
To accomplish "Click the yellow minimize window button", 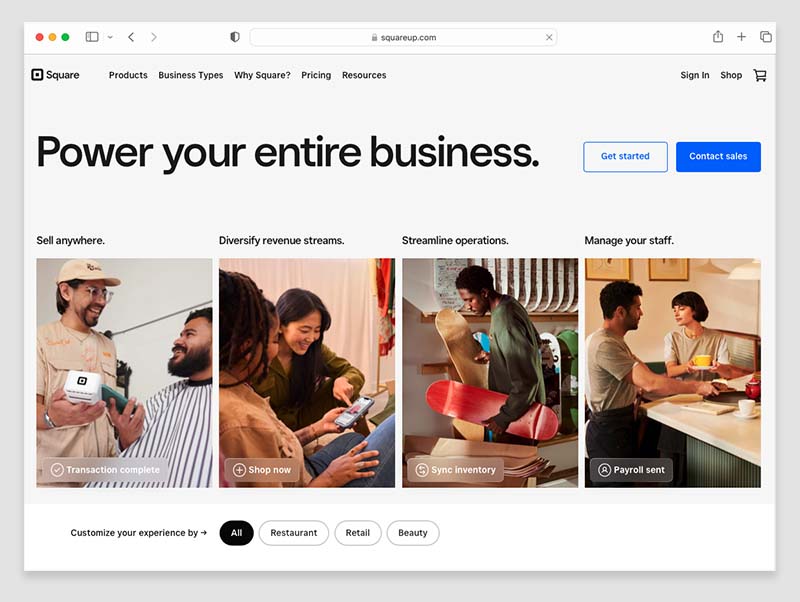I will [x=52, y=37].
